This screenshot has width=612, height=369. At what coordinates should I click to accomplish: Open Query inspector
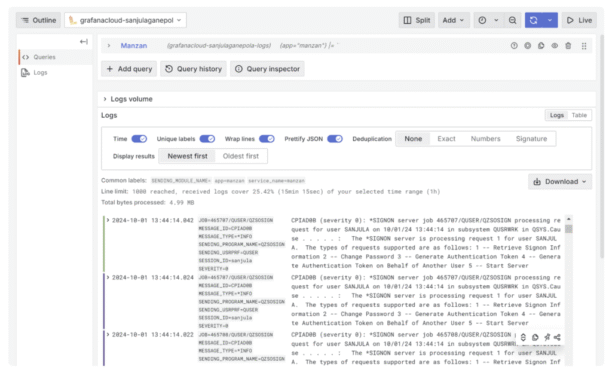(x=267, y=69)
